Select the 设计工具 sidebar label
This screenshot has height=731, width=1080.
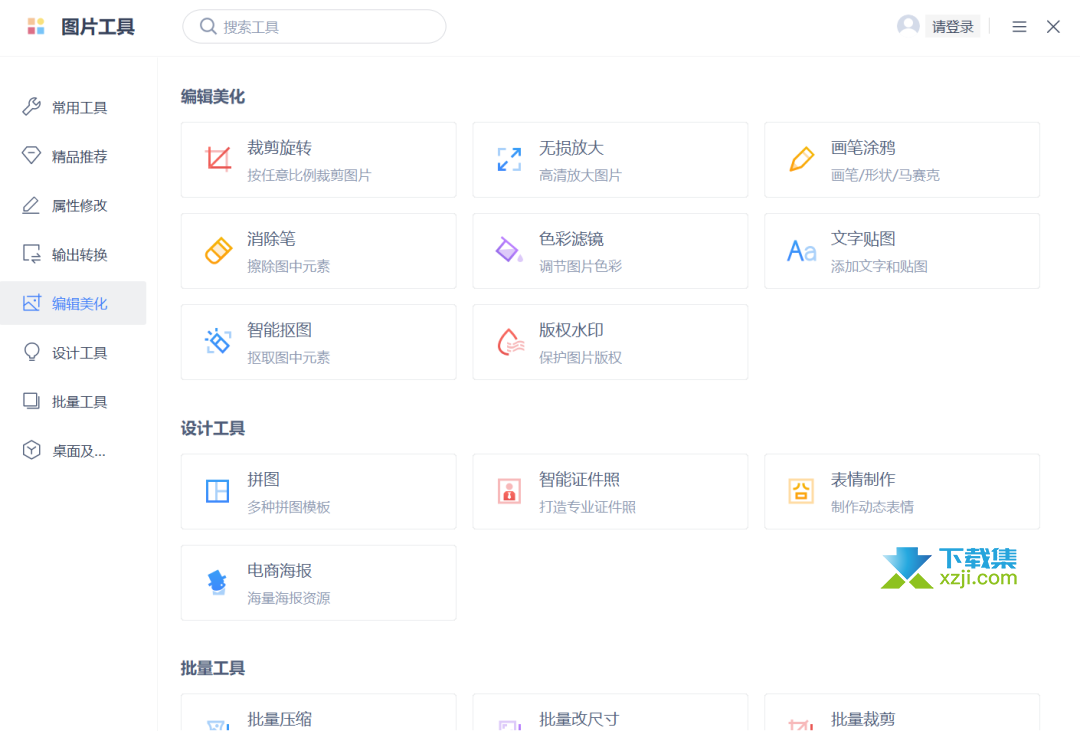pos(80,353)
